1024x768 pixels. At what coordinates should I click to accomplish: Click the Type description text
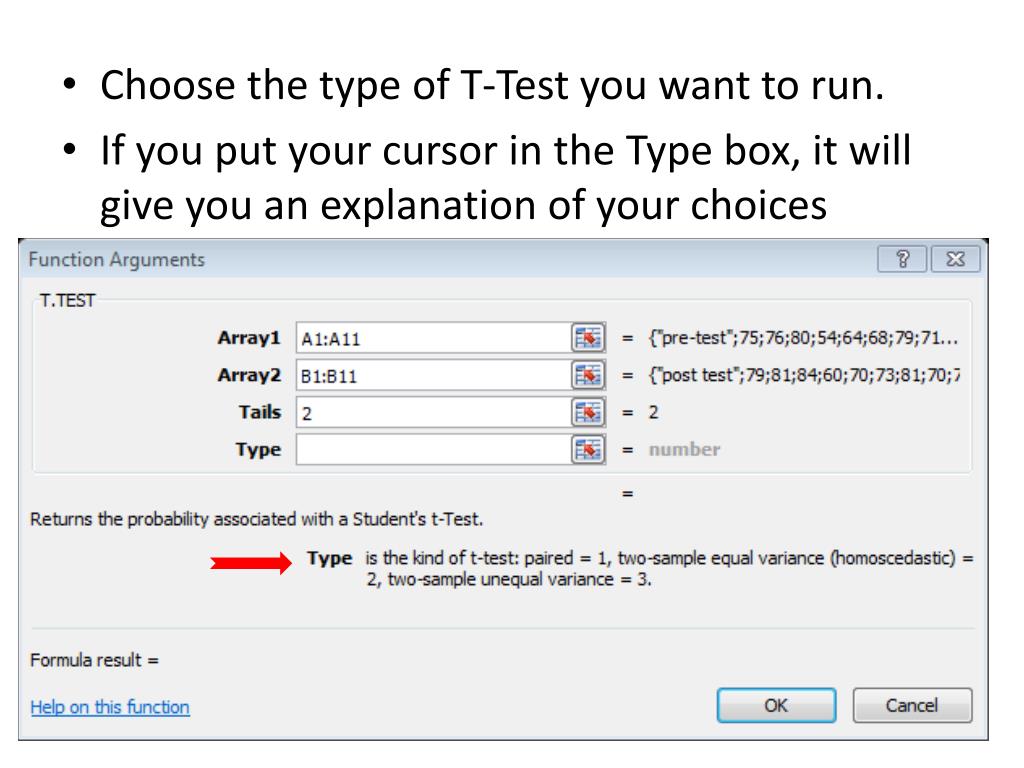point(669,568)
